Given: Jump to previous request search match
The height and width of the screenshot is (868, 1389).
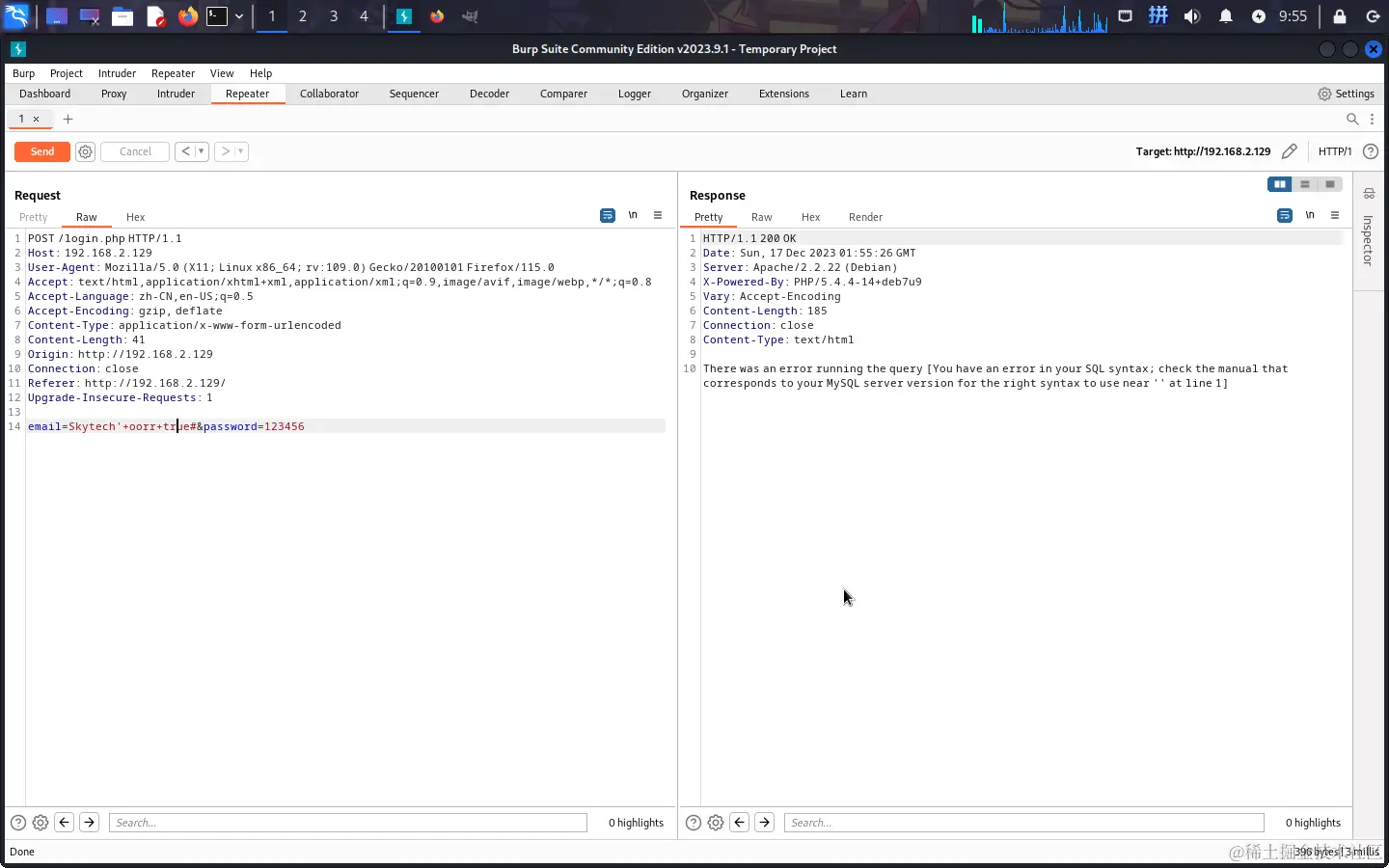Looking at the screenshot, I should click(x=65, y=823).
